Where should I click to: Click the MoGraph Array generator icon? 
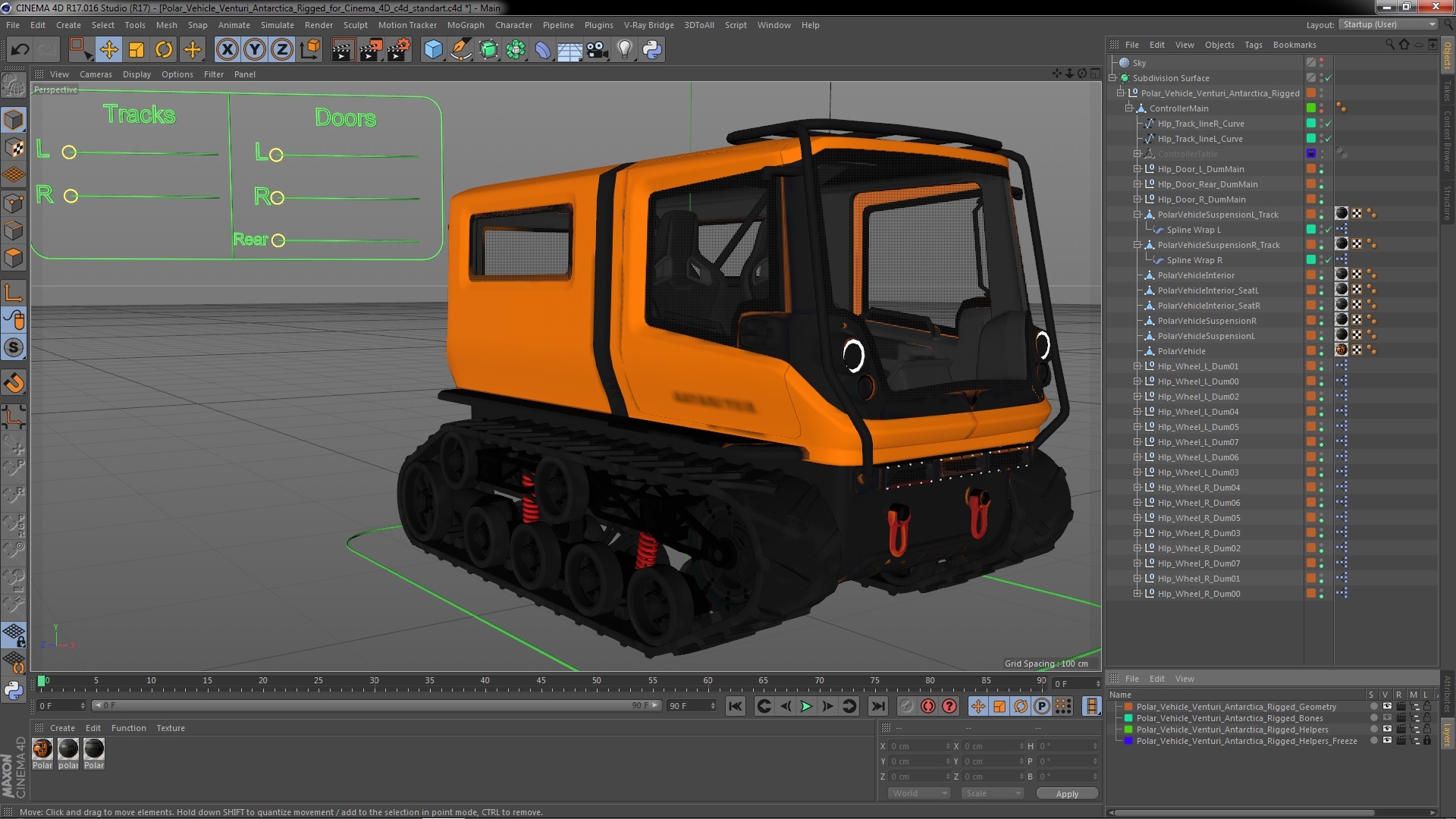[516, 50]
